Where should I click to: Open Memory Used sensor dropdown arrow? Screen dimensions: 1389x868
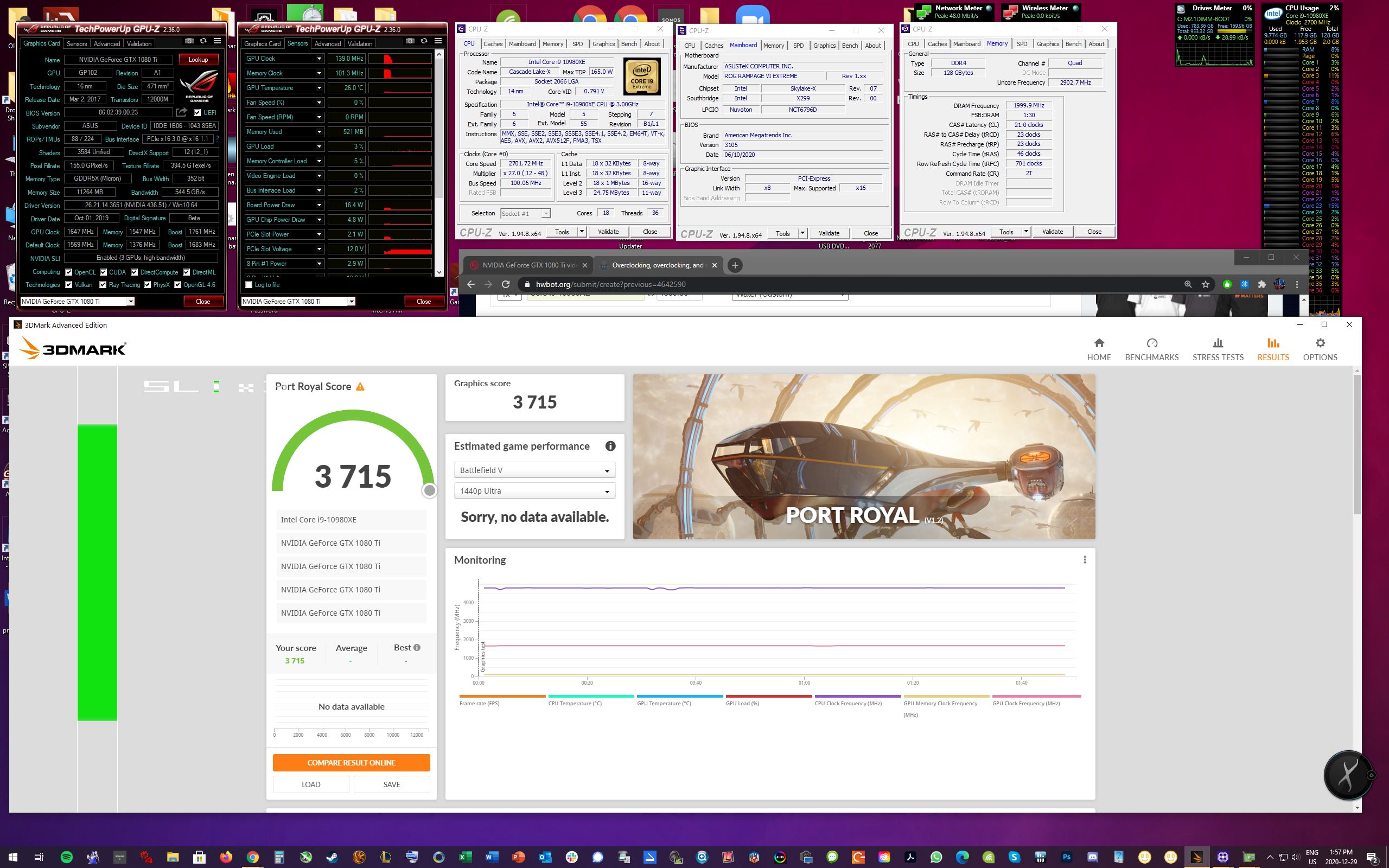click(x=319, y=131)
